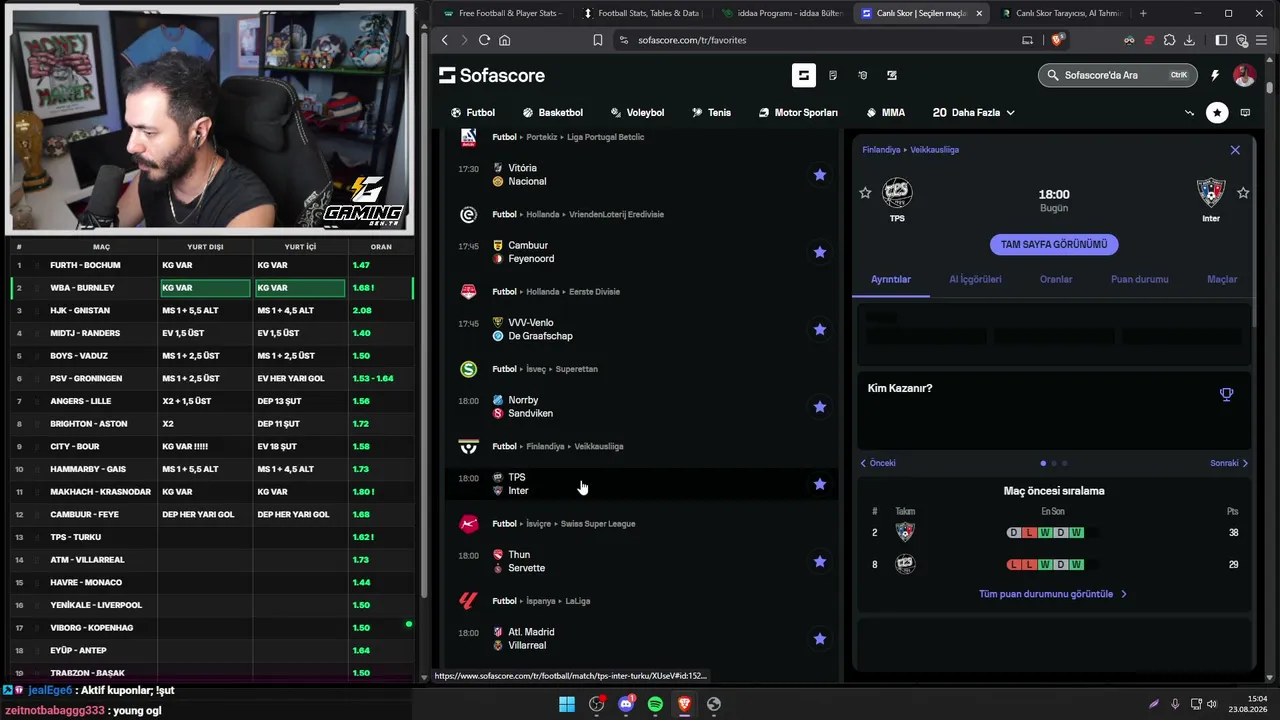This screenshot has height=720, width=1280.
Task: Open the TPS vs Inter match row
Action: (x=640, y=484)
